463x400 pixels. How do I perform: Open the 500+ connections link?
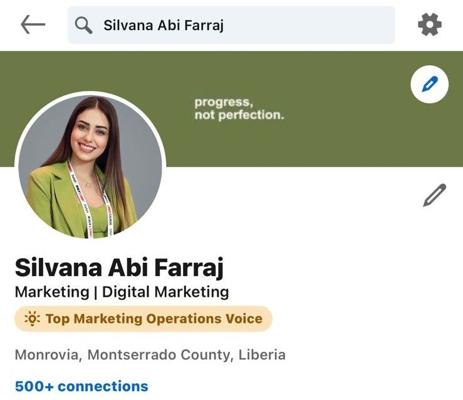click(82, 386)
